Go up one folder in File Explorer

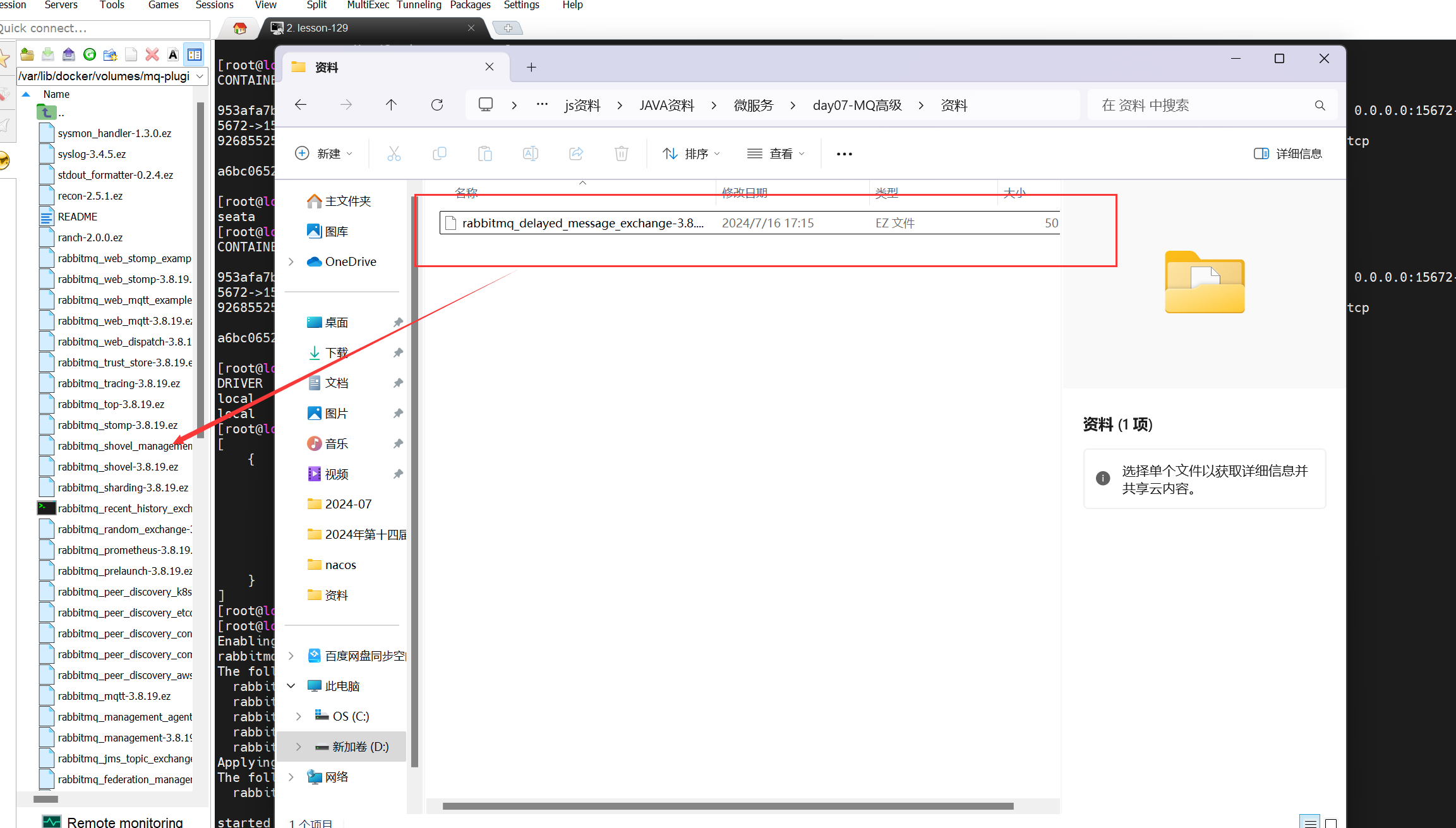tap(391, 105)
